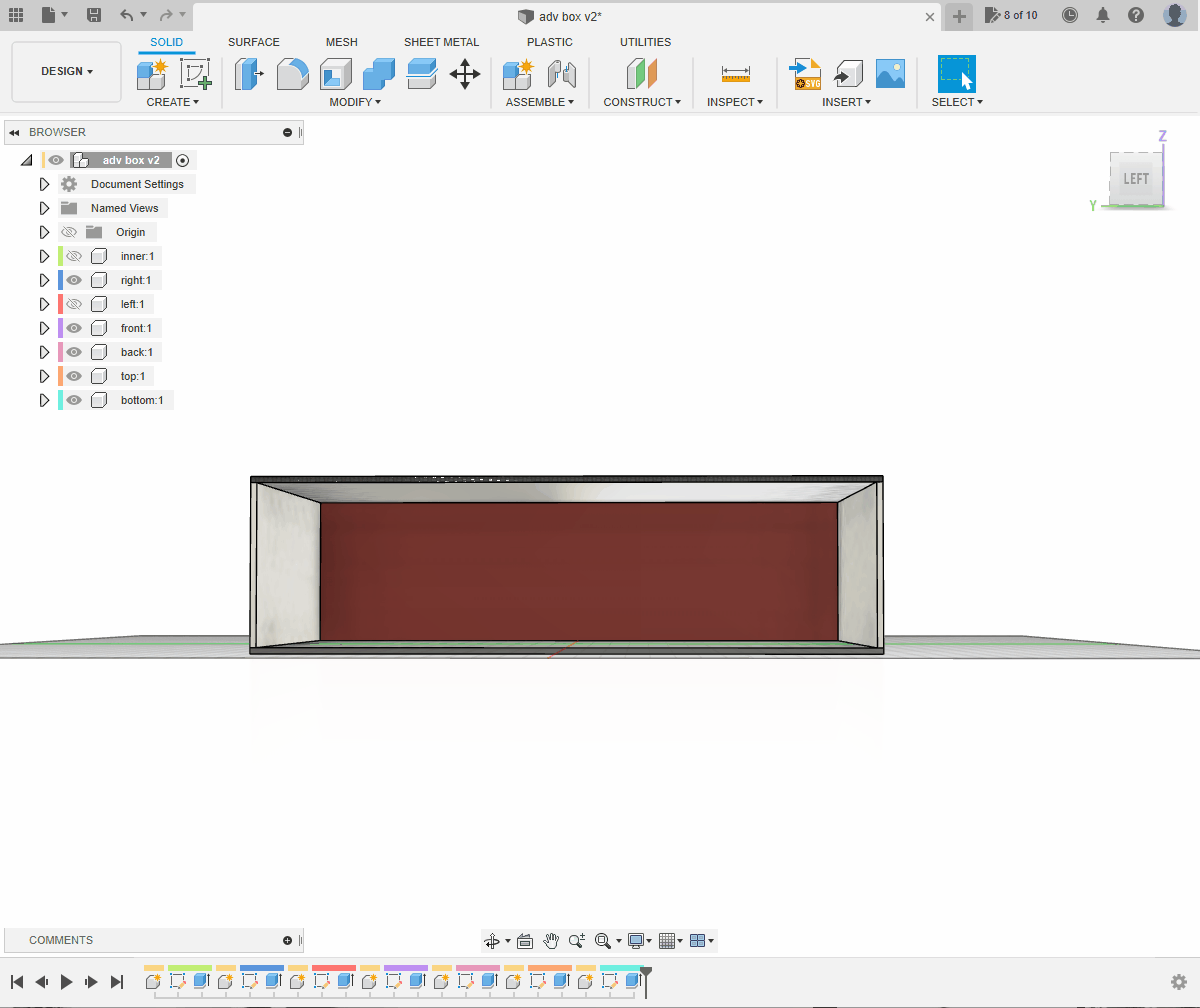1200x1008 pixels.
Task: Open the CONSTRUCT menu
Action: (642, 102)
